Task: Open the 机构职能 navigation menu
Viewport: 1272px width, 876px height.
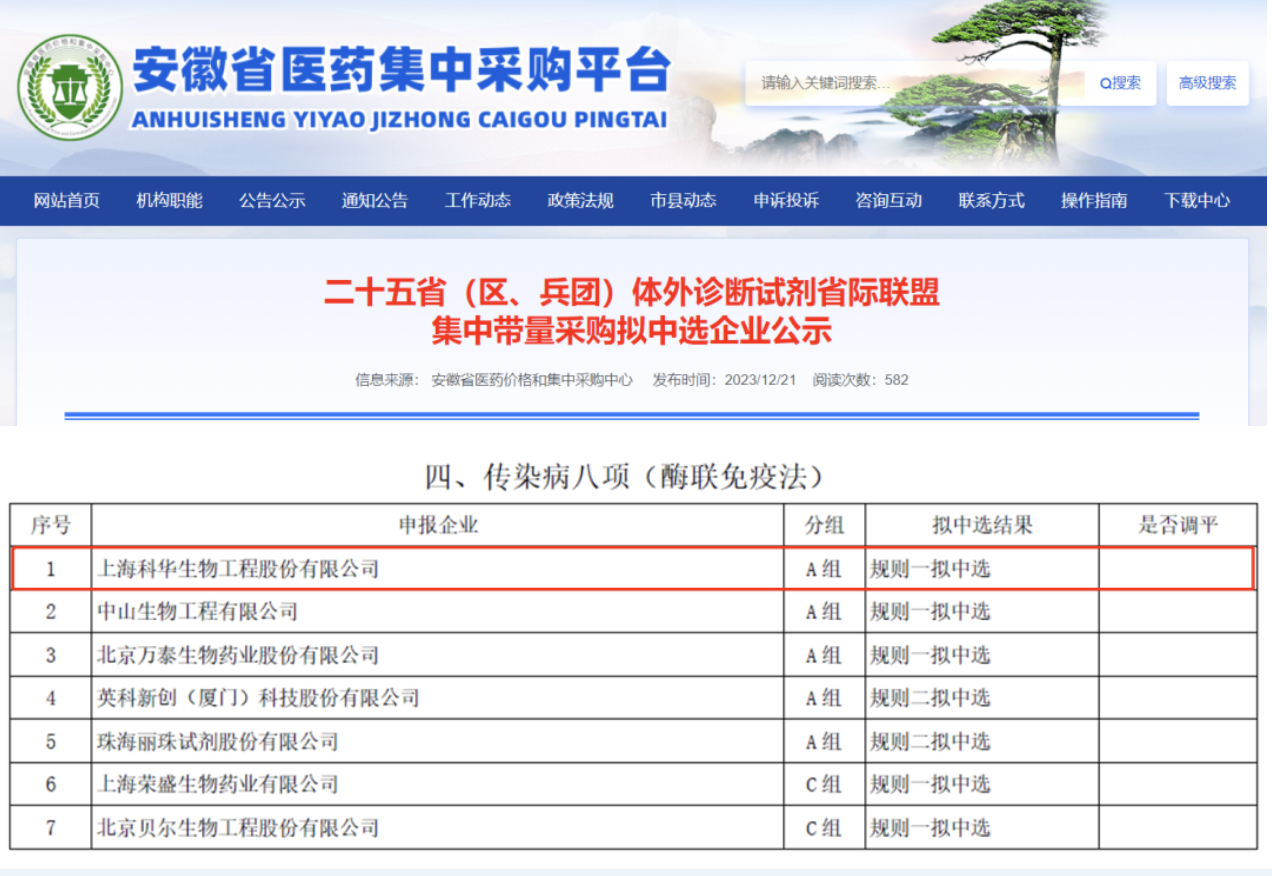Action: (168, 200)
